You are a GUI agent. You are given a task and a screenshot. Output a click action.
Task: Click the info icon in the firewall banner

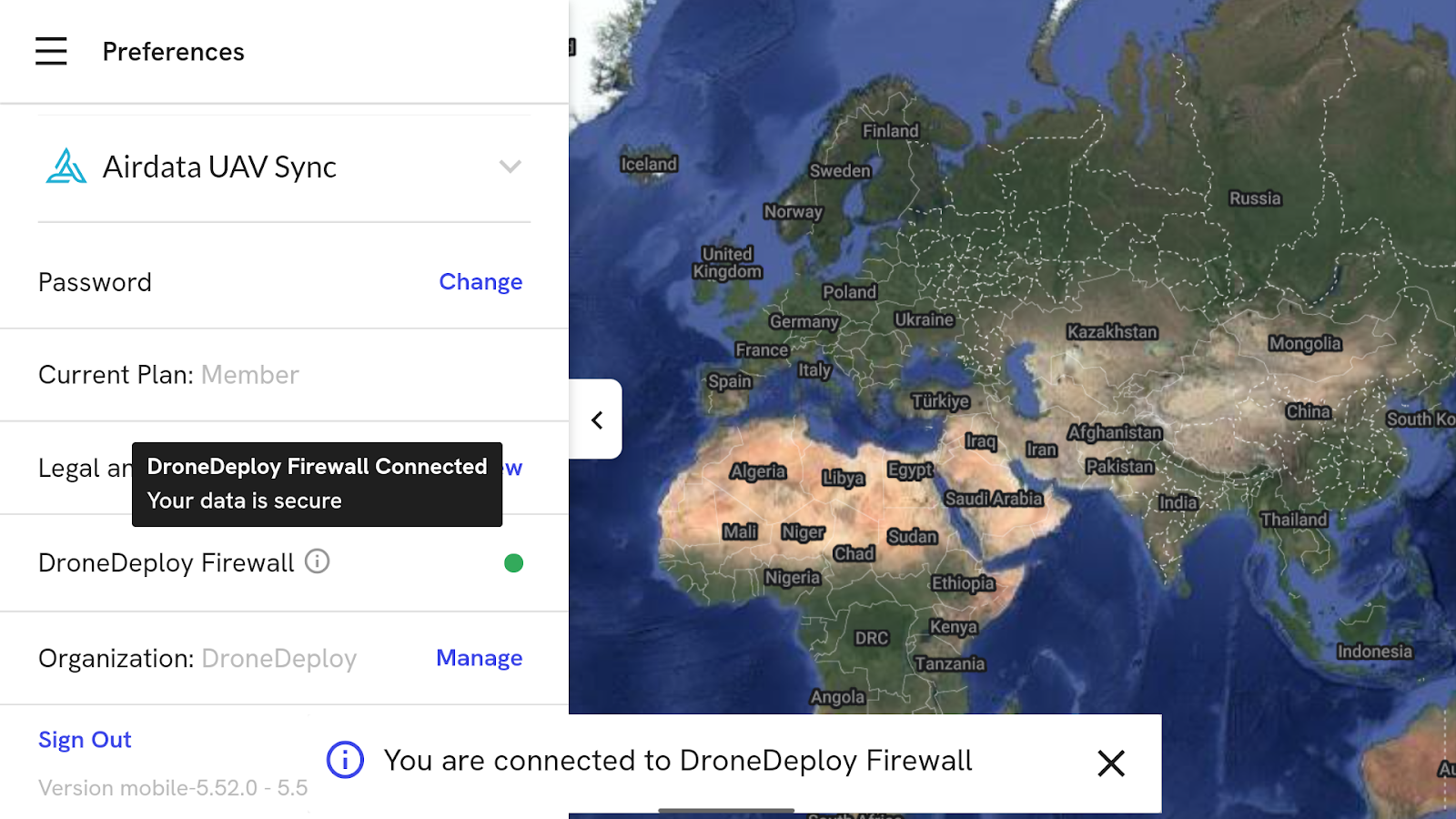click(x=343, y=763)
